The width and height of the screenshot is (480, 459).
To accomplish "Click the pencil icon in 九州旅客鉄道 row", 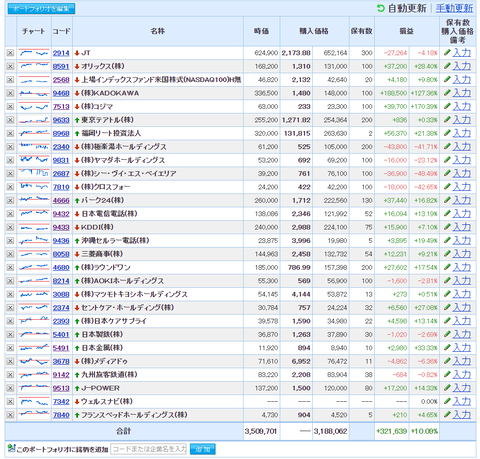I will [447, 374].
